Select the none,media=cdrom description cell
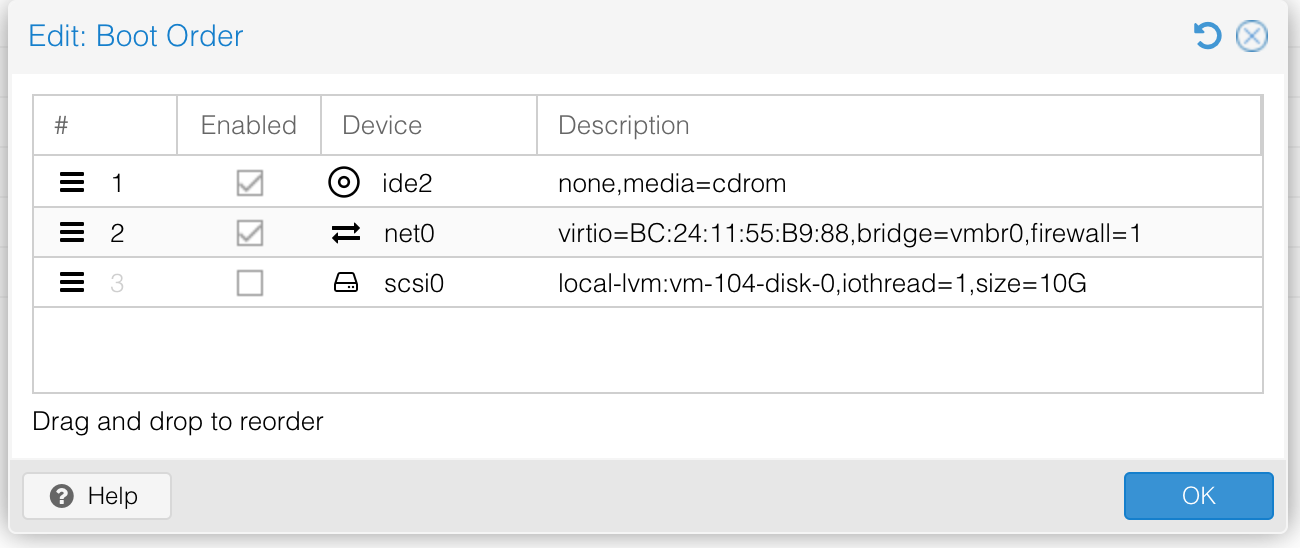Image resolution: width=1300 pixels, height=548 pixels. tap(672, 183)
